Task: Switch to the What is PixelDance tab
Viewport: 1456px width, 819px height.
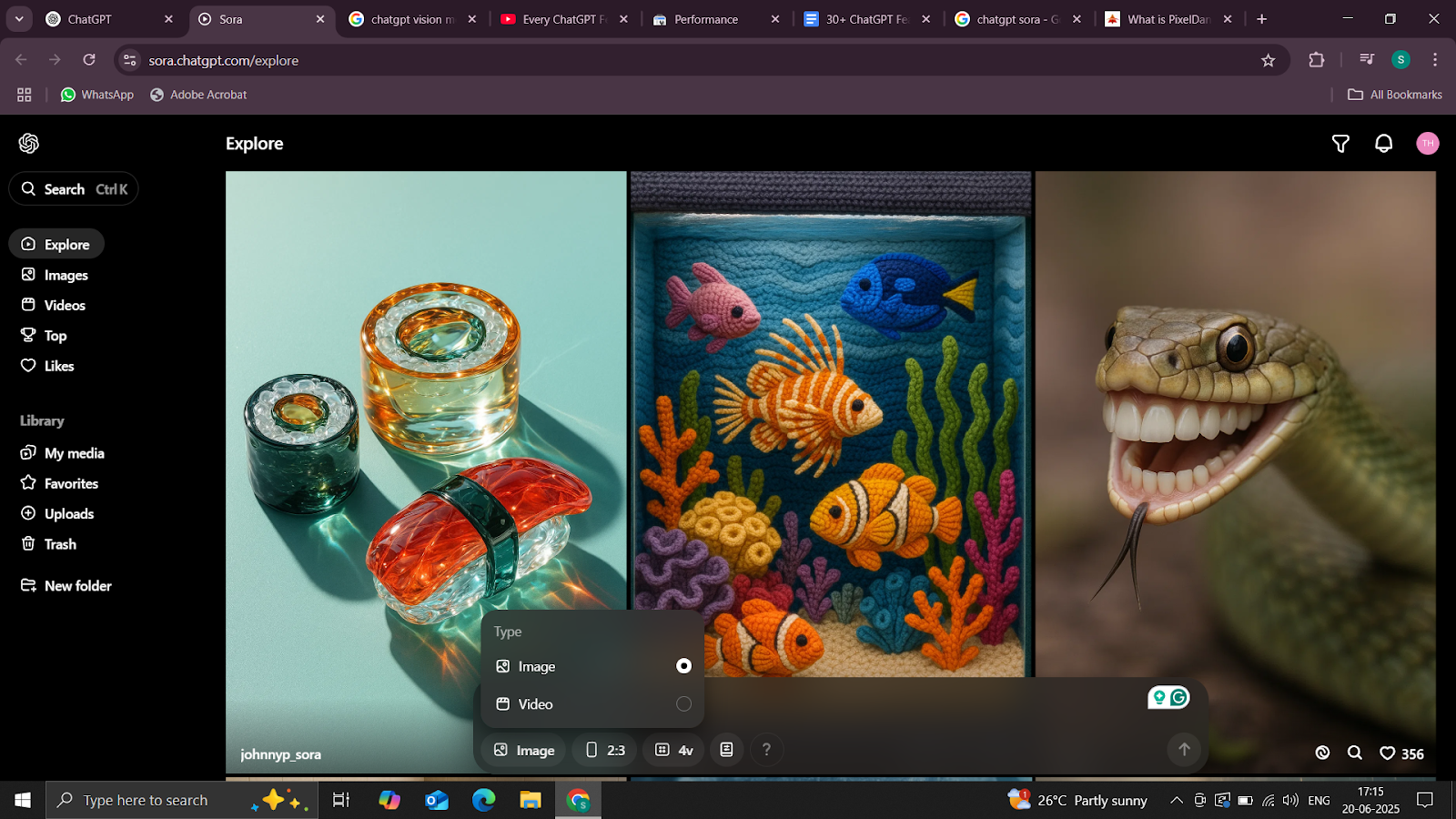Action: [x=1170, y=19]
